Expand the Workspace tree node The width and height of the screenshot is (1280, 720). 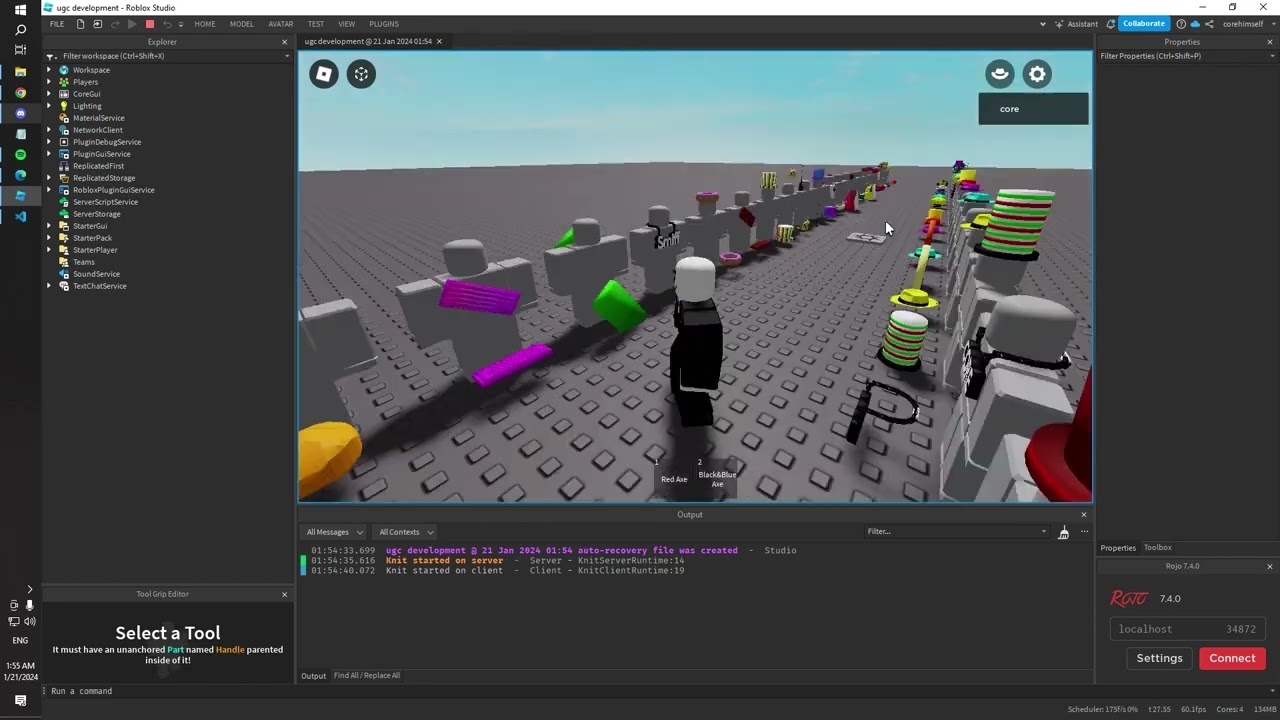point(49,70)
